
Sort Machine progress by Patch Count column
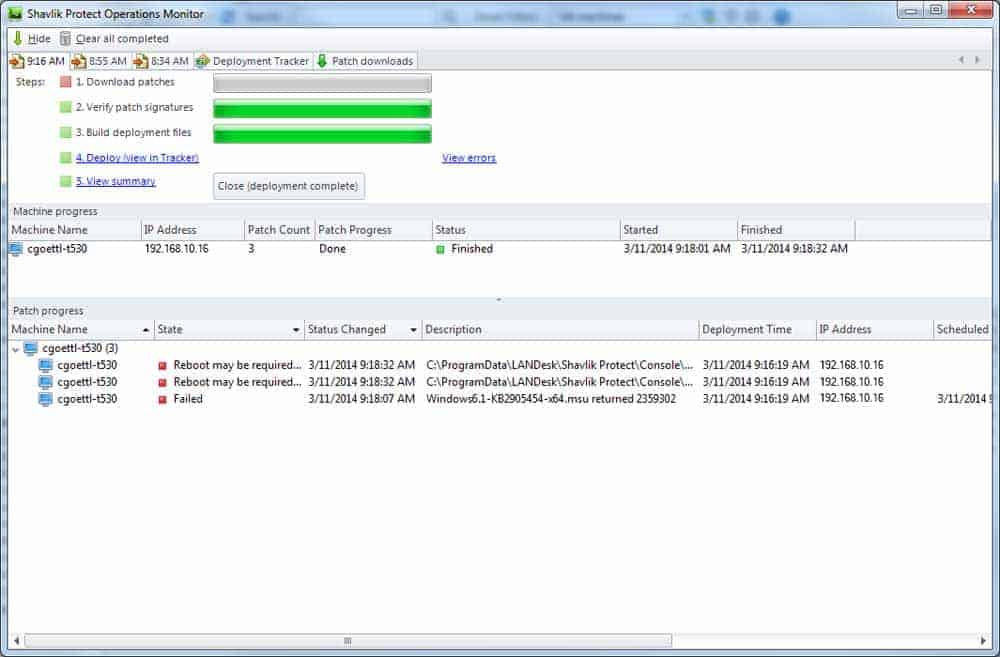click(279, 230)
